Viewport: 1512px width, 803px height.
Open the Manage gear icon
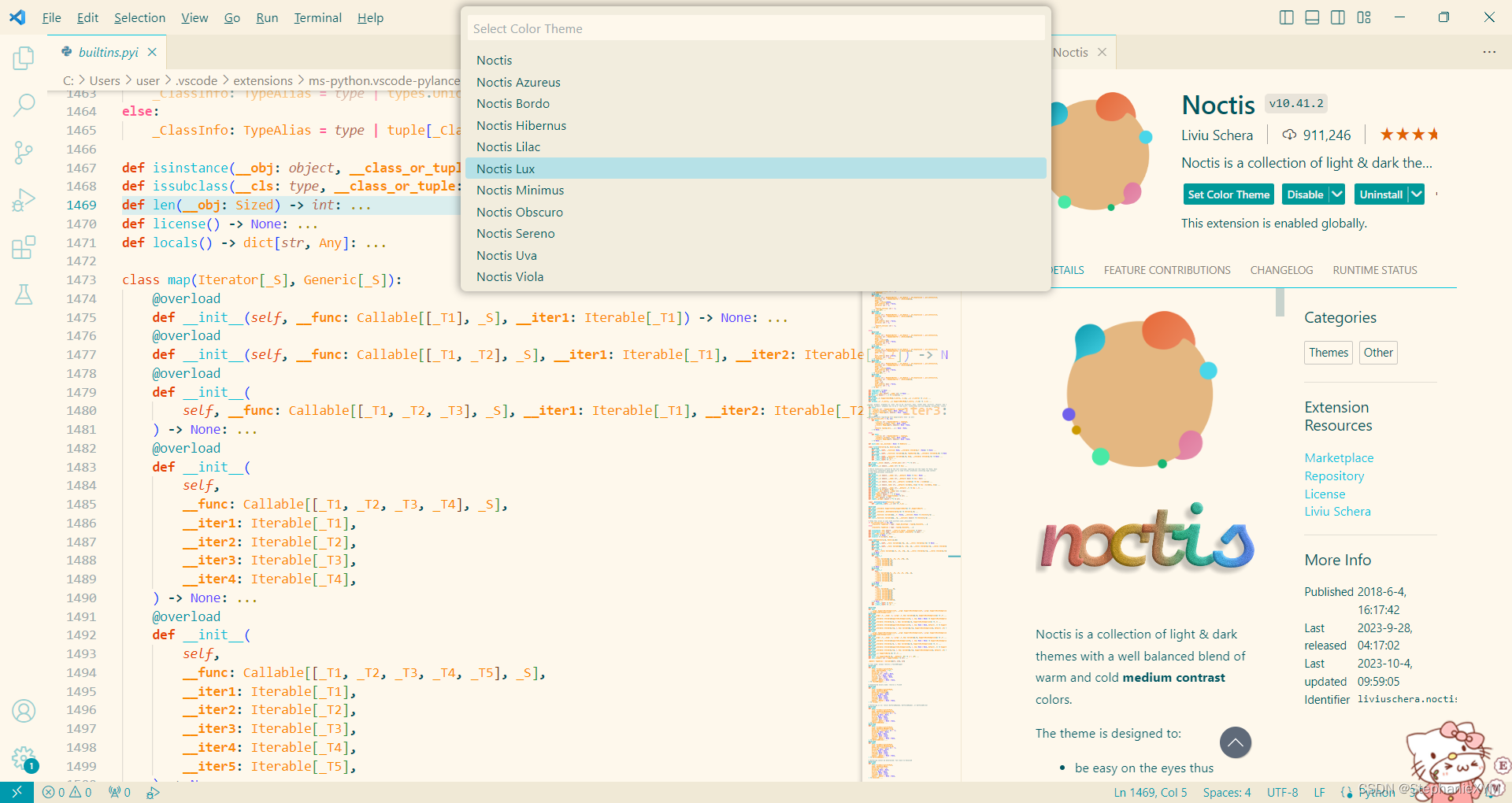click(x=24, y=758)
